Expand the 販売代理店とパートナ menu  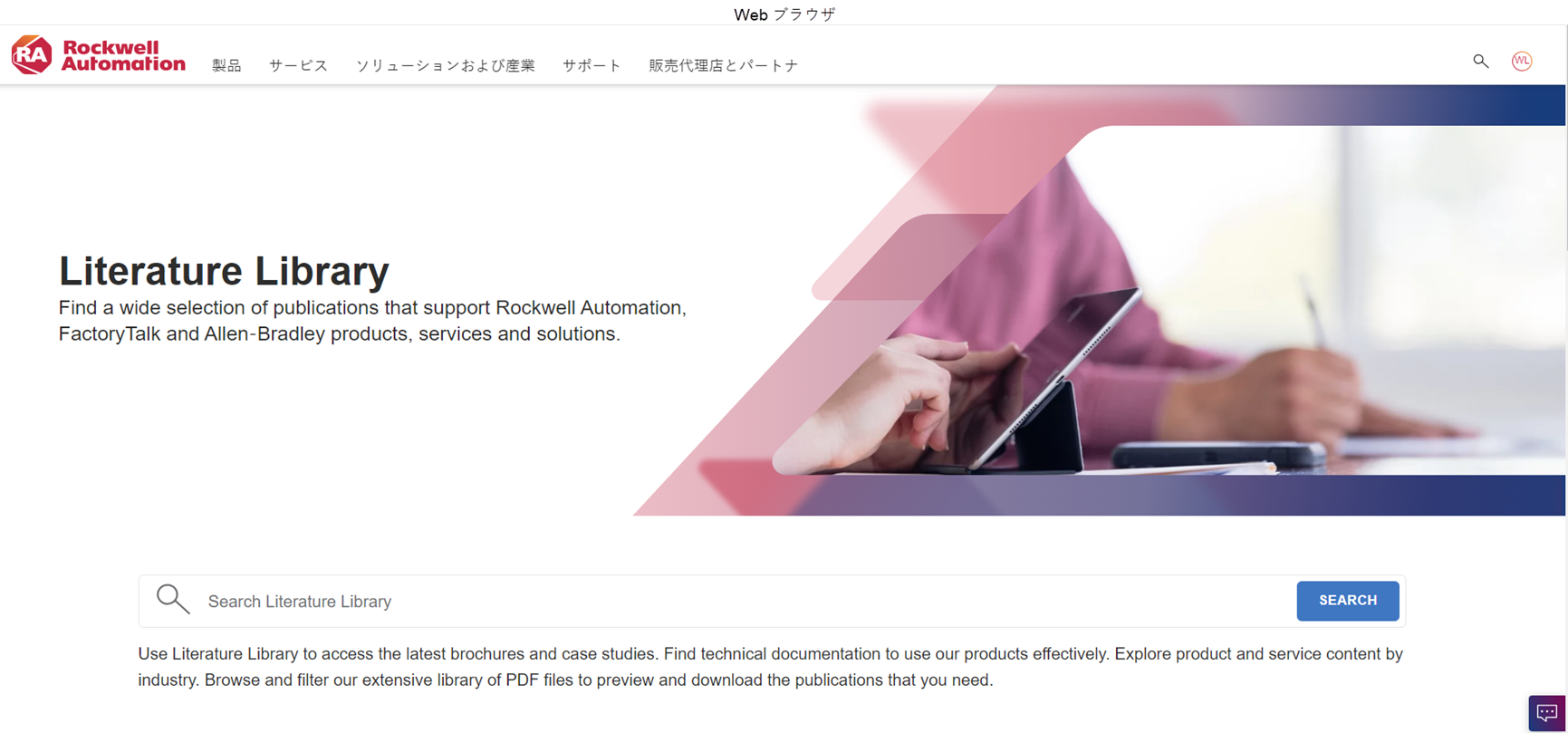click(x=723, y=65)
